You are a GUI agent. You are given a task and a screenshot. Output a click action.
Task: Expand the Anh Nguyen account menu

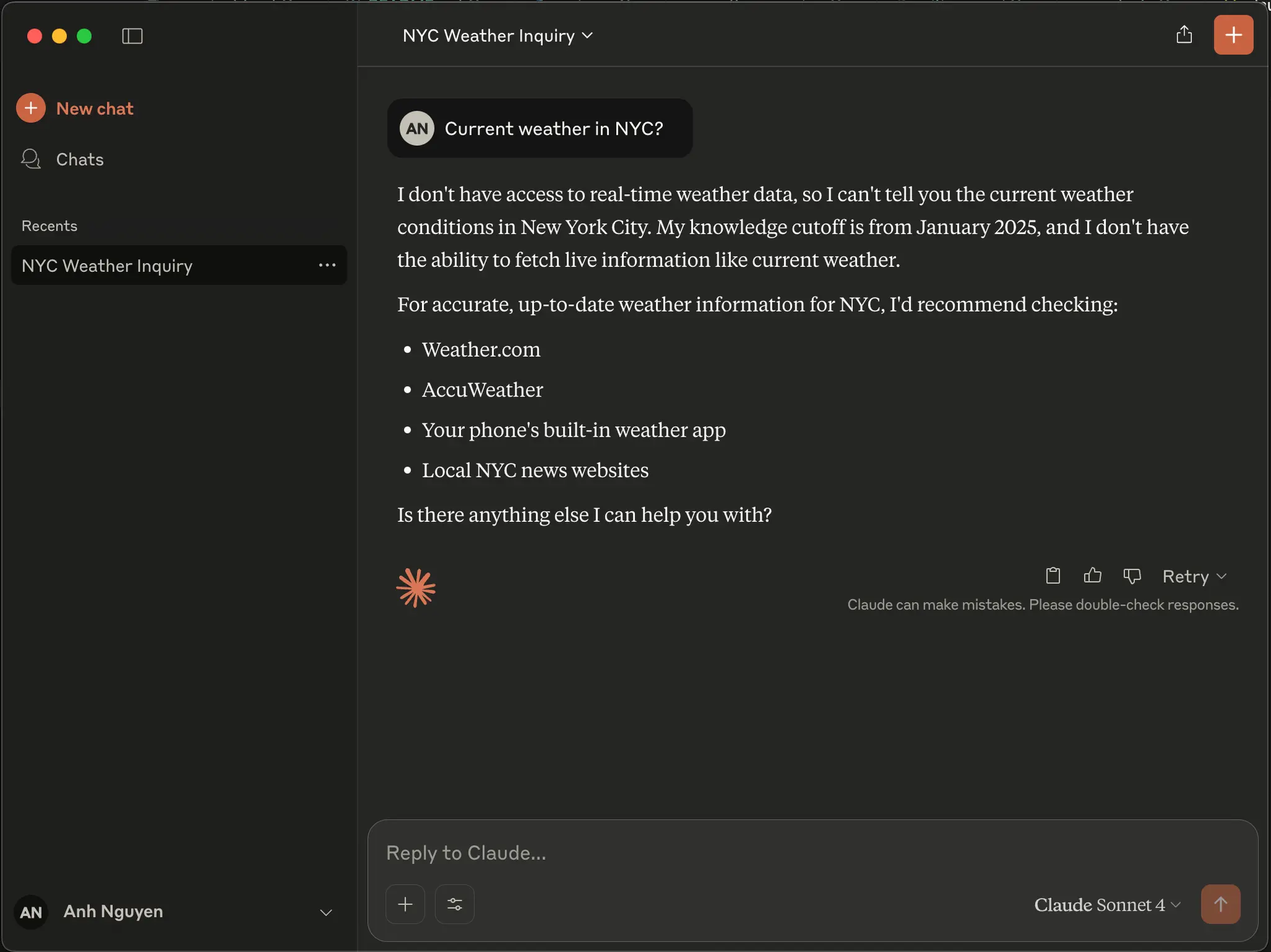pyautogui.click(x=326, y=912)
